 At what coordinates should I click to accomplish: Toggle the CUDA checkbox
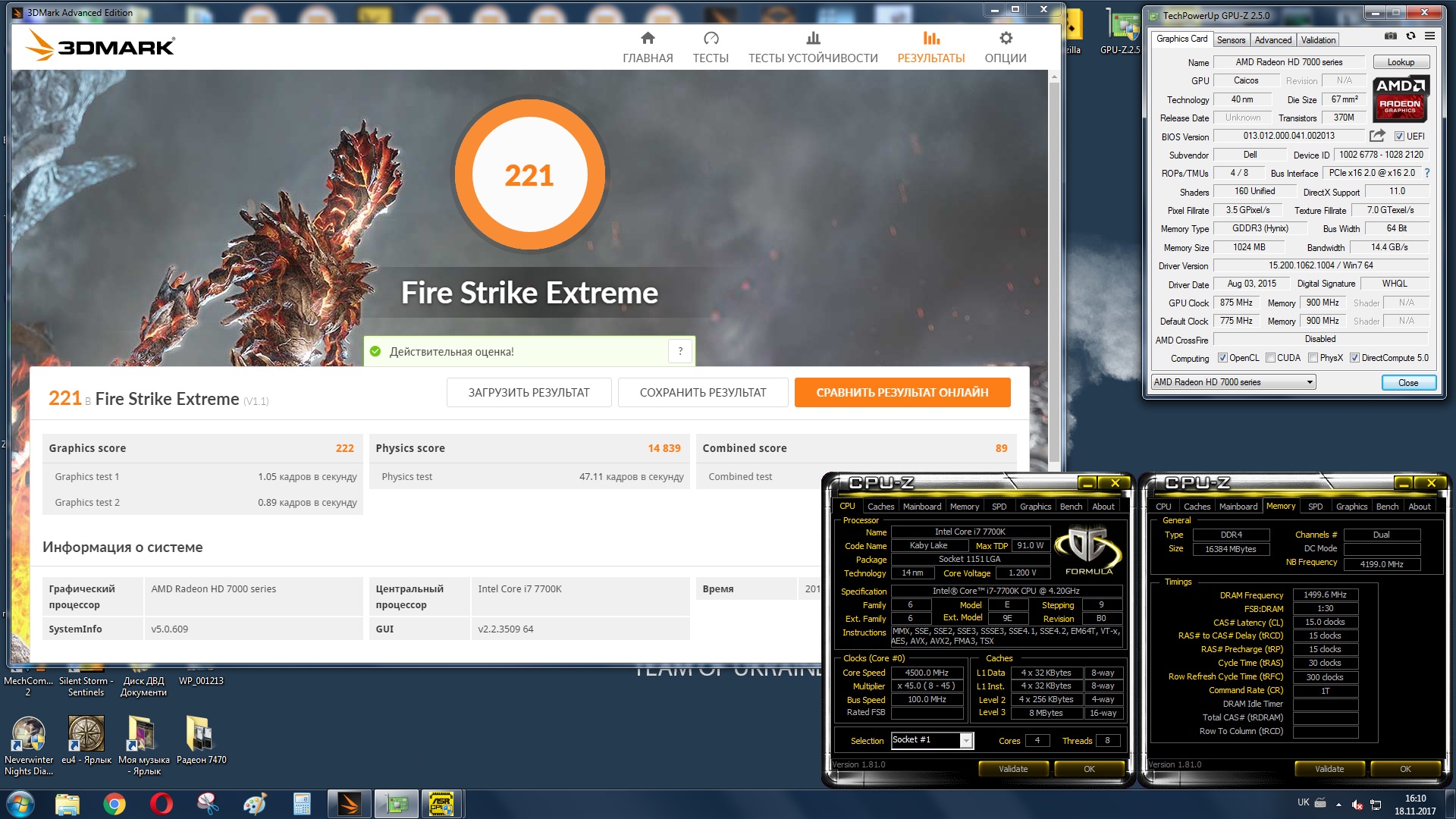coord(1270,358)
